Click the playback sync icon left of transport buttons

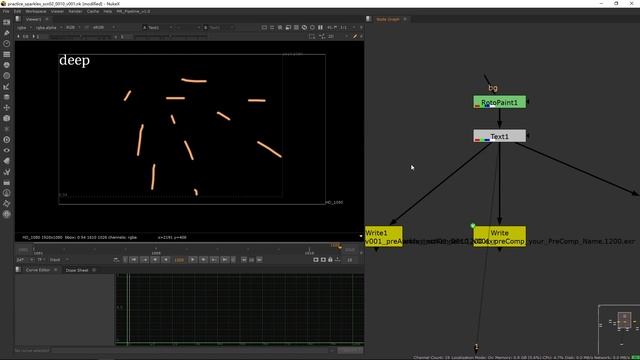click(116, 260)
